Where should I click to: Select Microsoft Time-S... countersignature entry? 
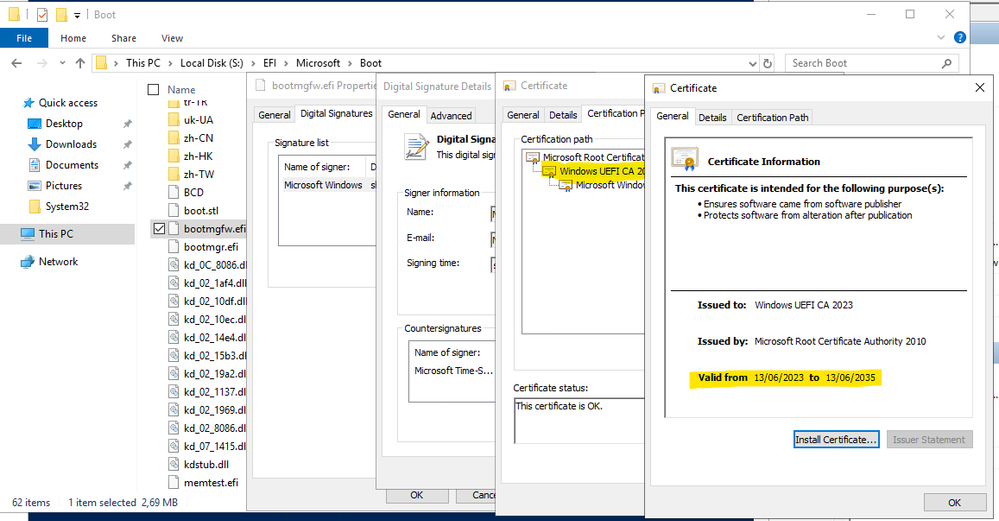pos(453,371)
